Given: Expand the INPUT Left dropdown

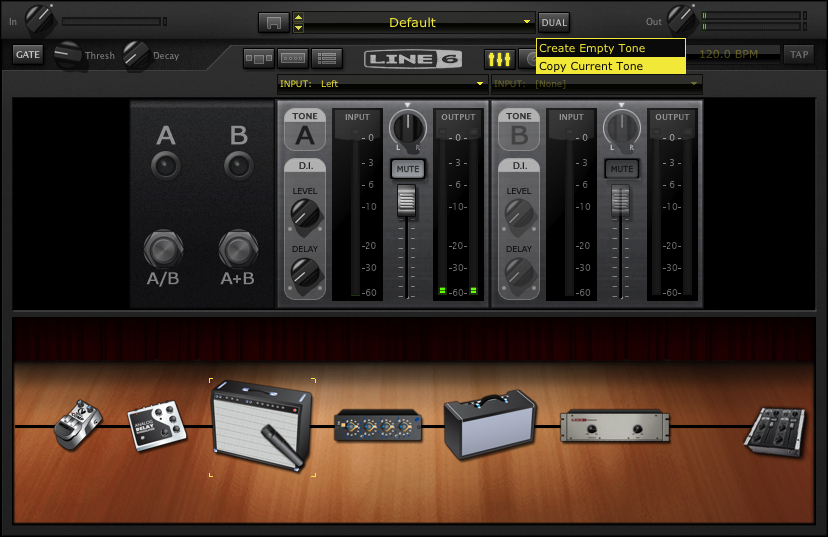Looking at the screenshot, I should (481, 84).
